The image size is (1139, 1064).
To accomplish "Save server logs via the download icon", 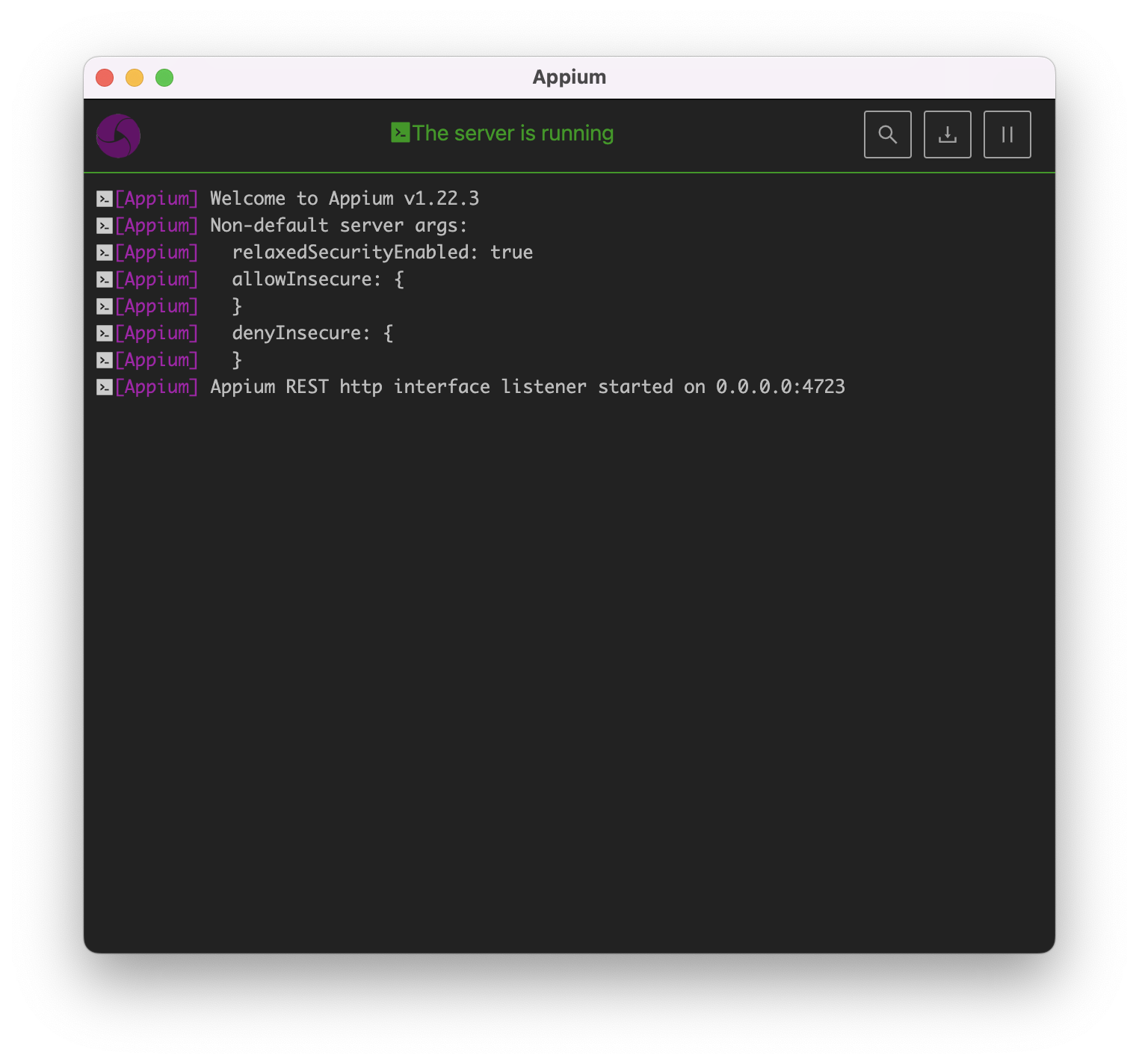I will [947, 134].
